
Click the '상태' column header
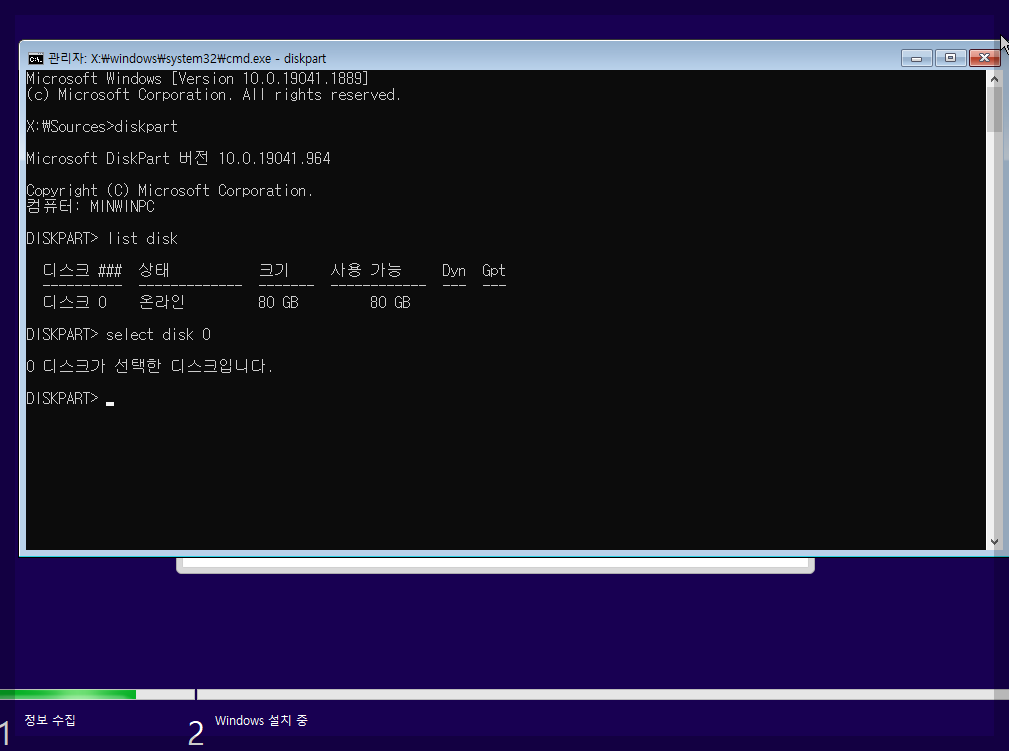[154, 270]
